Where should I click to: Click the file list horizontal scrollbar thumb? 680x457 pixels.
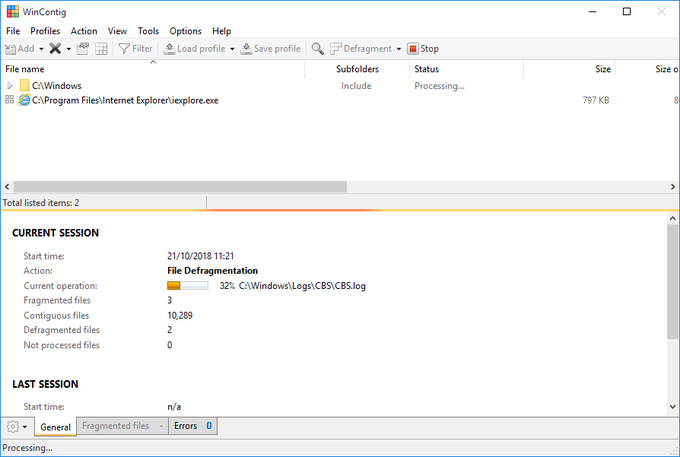(x=180, y=187)
